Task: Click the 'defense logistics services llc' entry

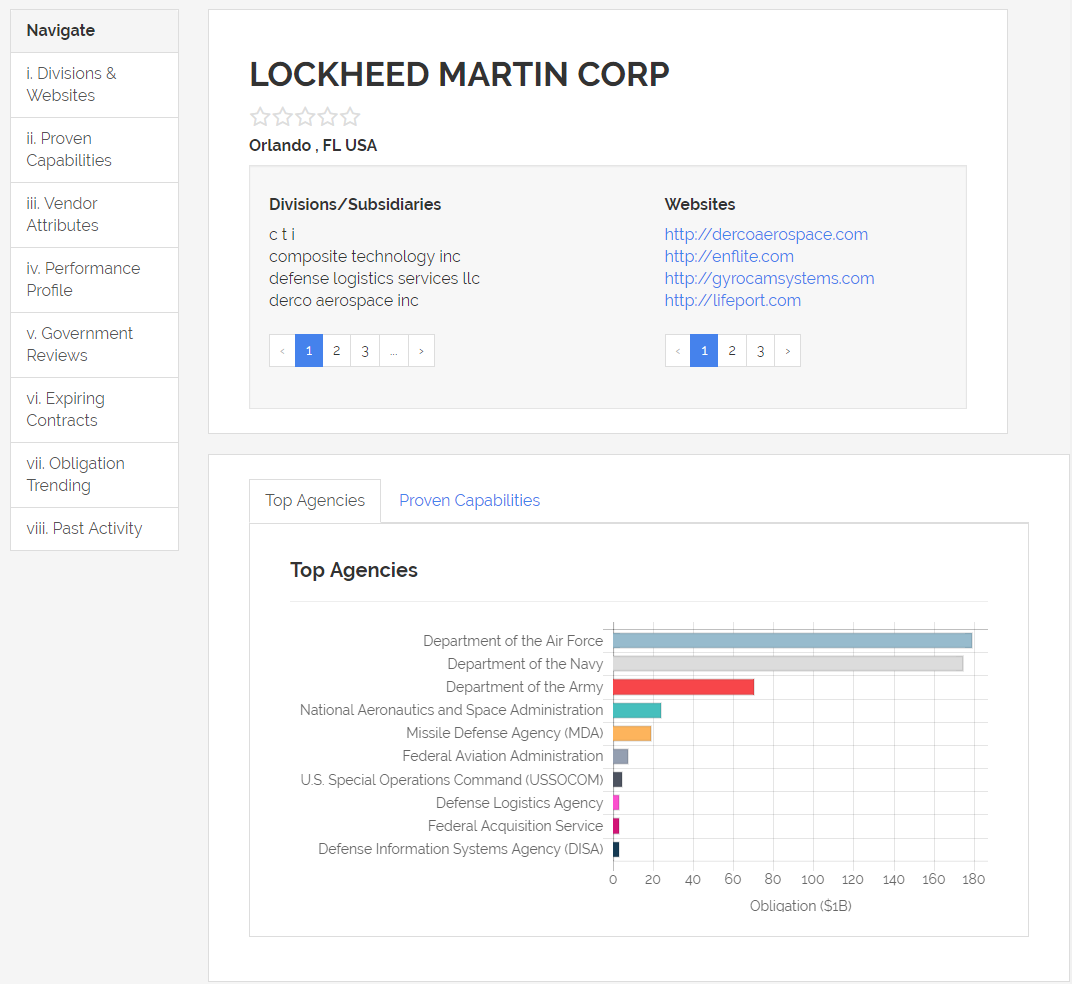Action: (x=374, y=278)
